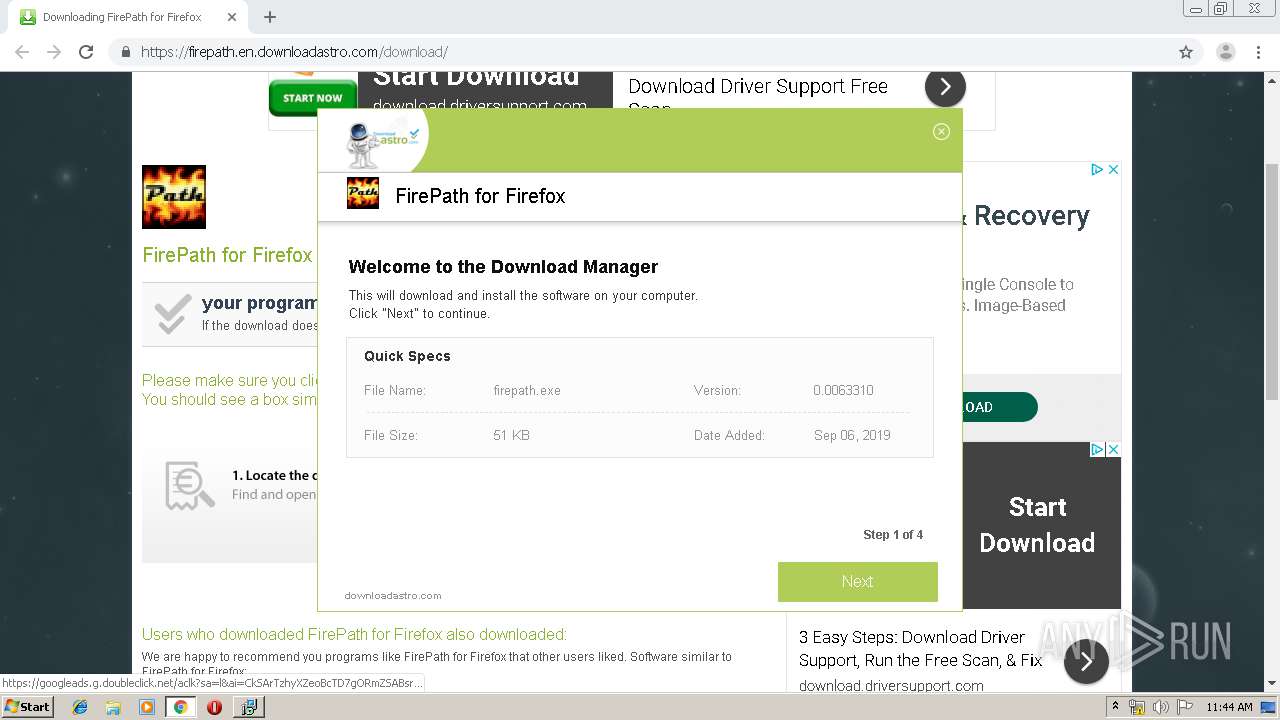The image size is (1280, 720).
Task: Open a new tab with plus button
Action: point(269,17)
